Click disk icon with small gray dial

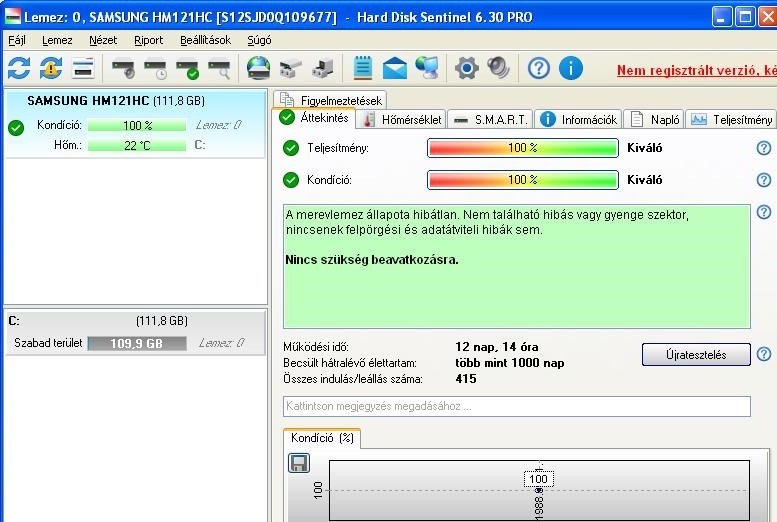click(123, 68)
